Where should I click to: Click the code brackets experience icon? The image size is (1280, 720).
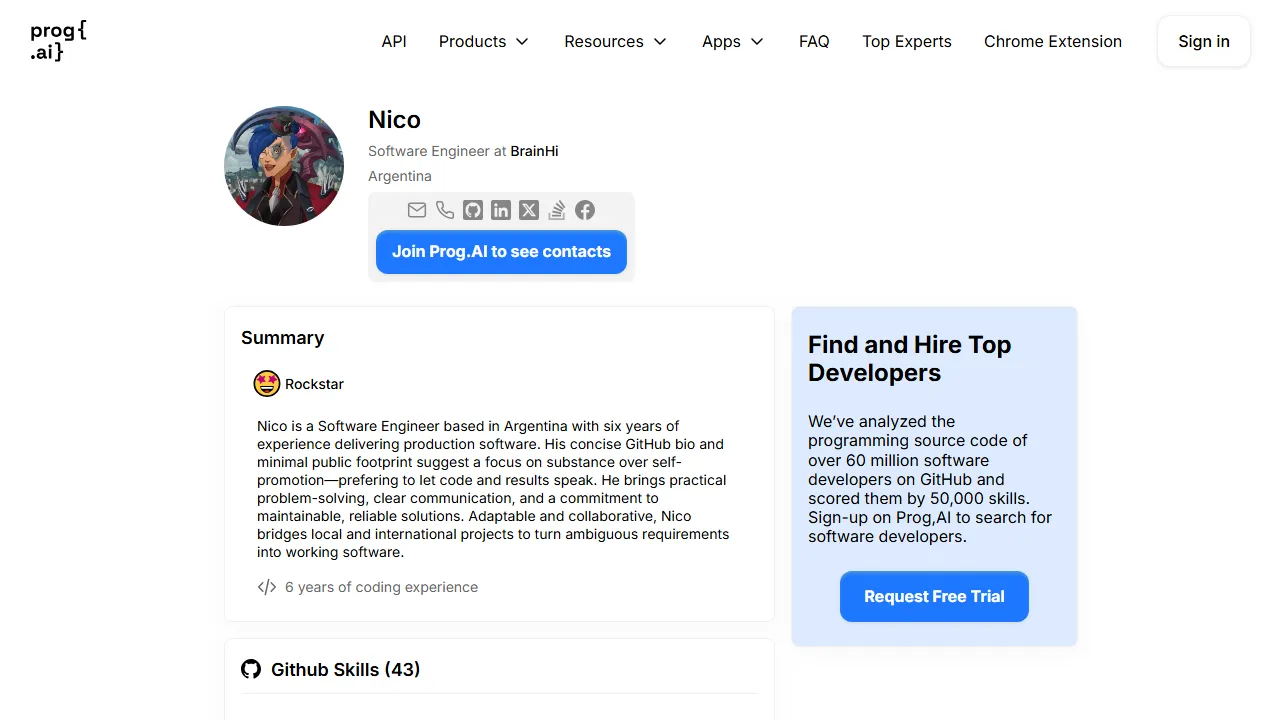(266, 587)
